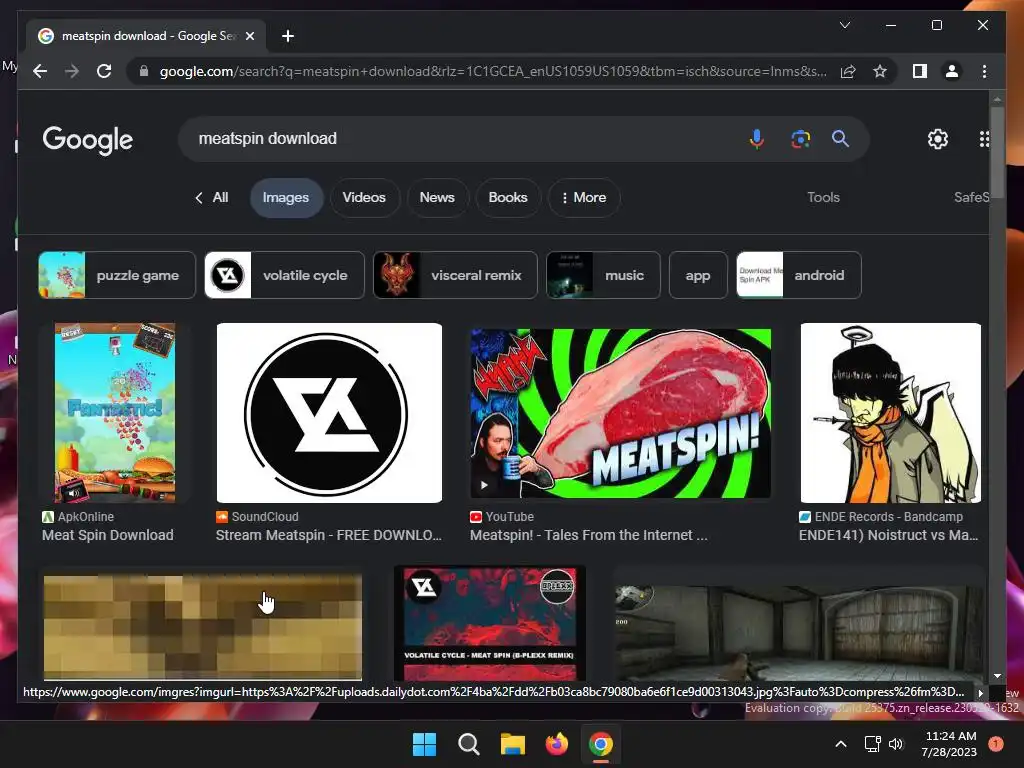Open the Google apps grid
This screenshot has height=768, width=1024.
[x=984, y=138]
